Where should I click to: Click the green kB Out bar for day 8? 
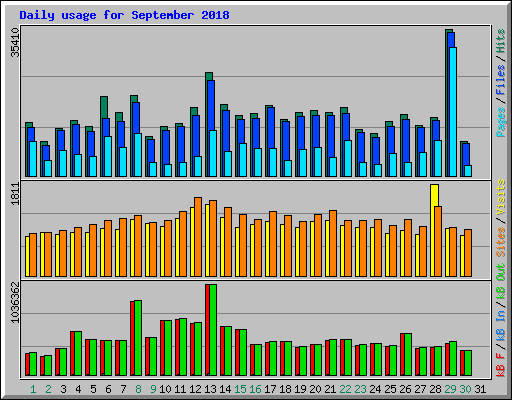[x=138, y=338]
